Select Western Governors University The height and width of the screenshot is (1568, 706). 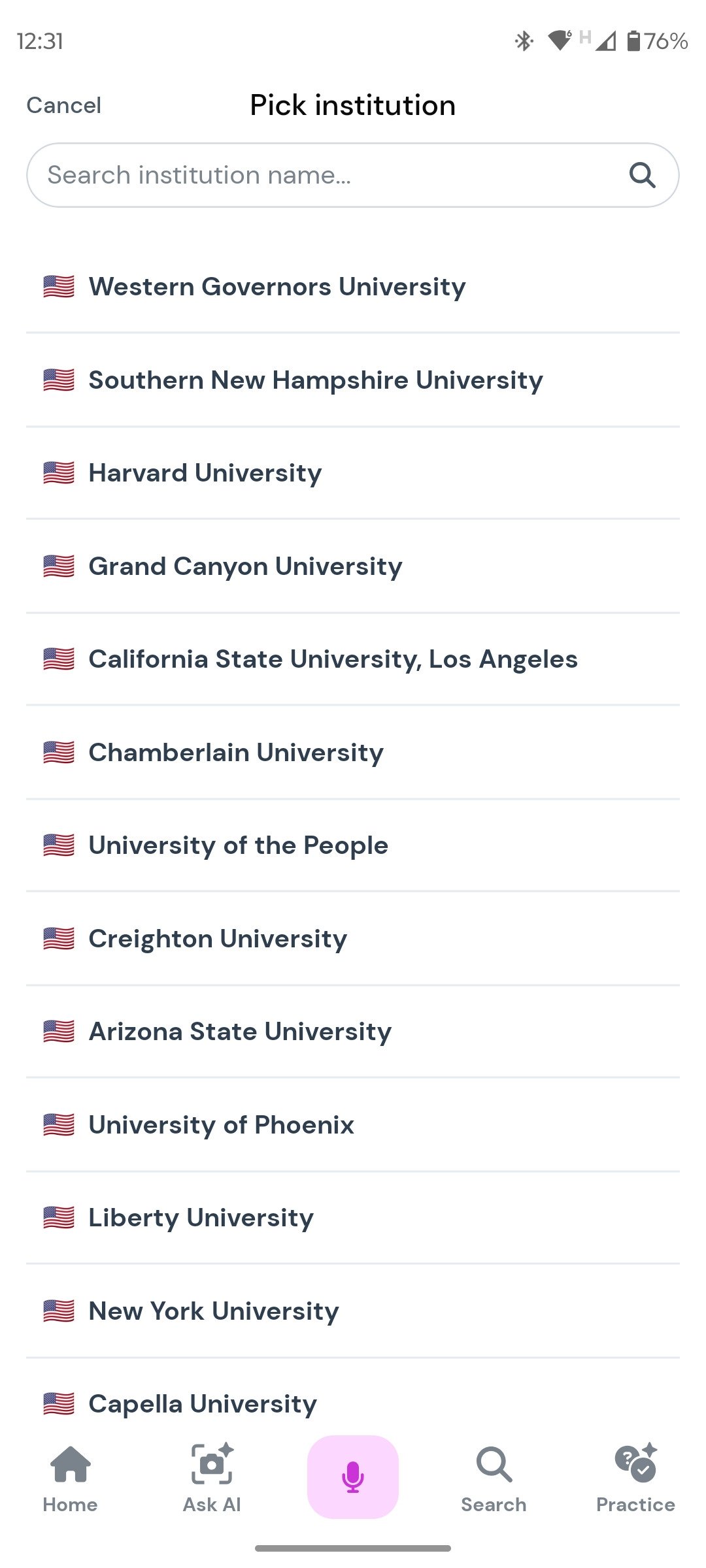coord(277,287)
